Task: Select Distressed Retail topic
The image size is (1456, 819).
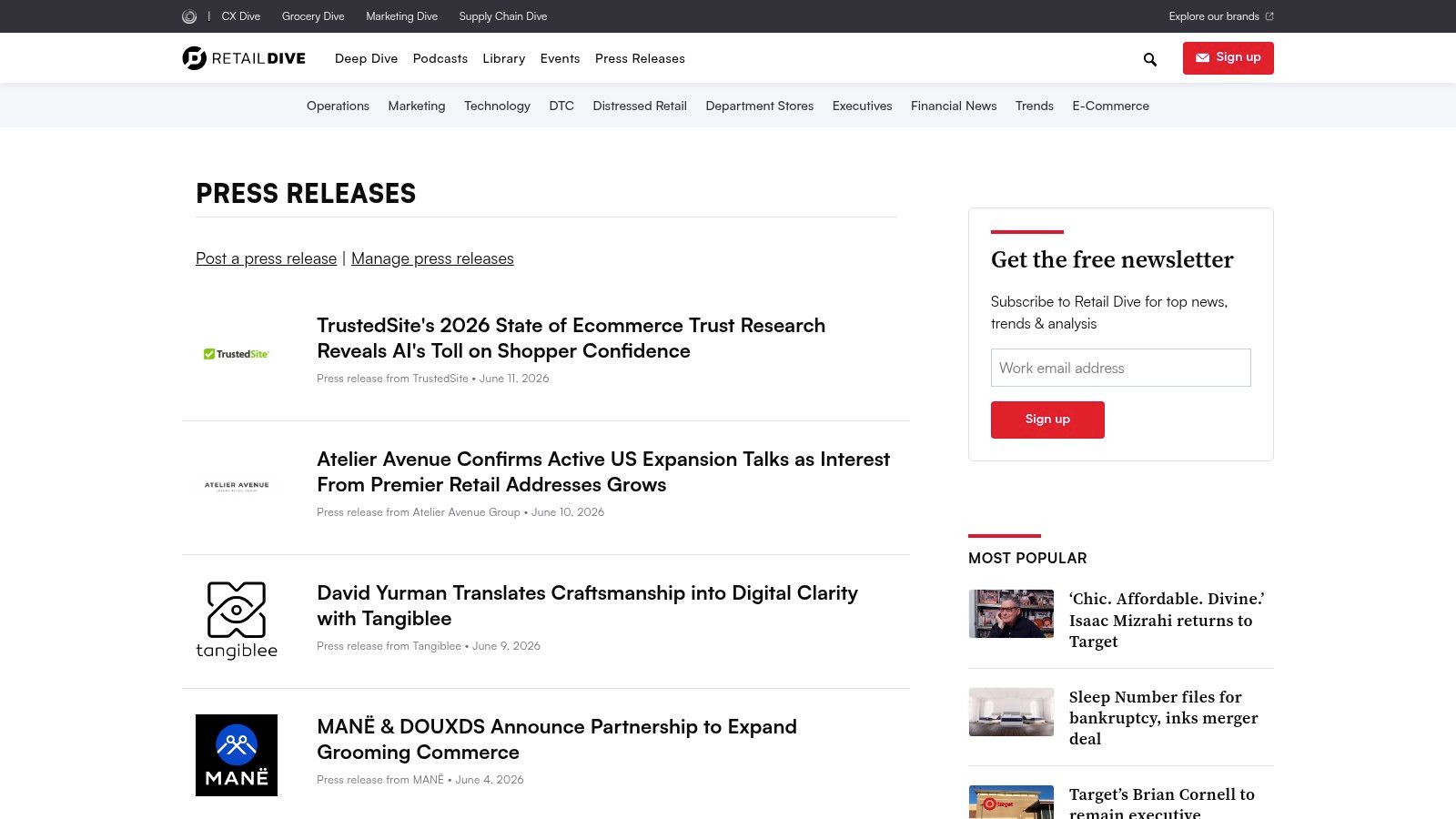Action: tap(640, 106)
